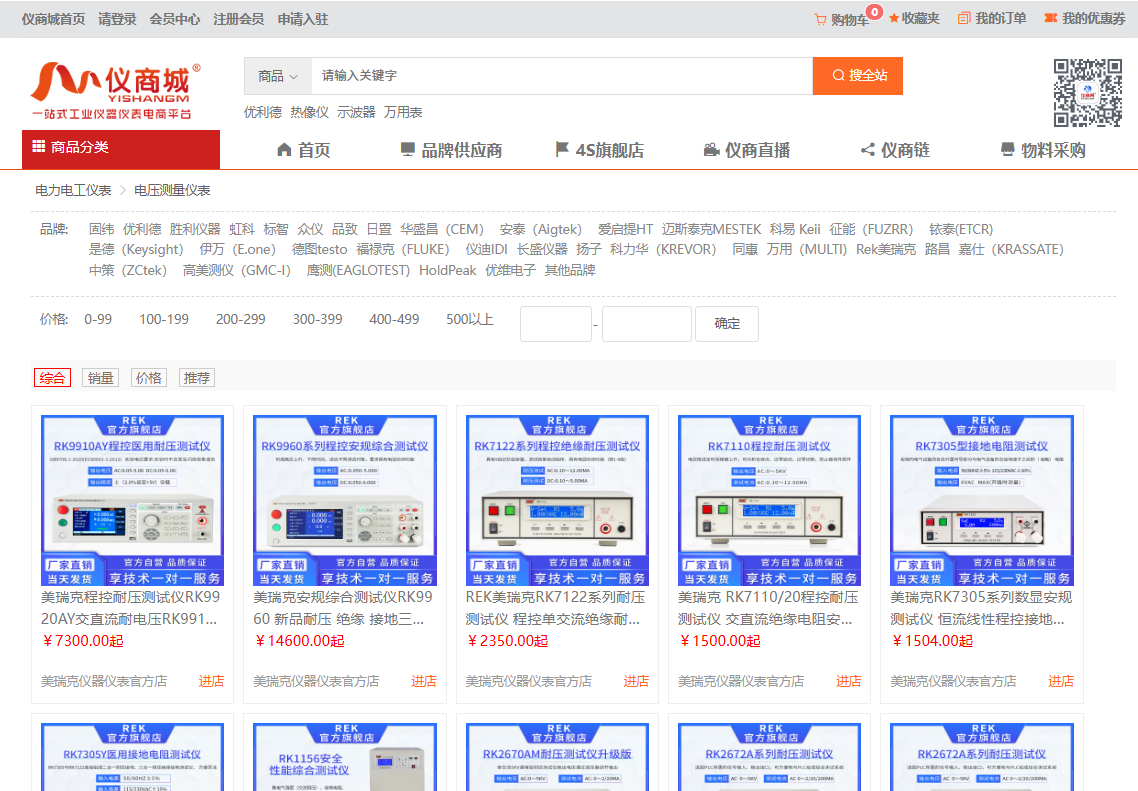Click the 仪商城 logo
Screen dimensions: 1138x791
click(115, 90)
